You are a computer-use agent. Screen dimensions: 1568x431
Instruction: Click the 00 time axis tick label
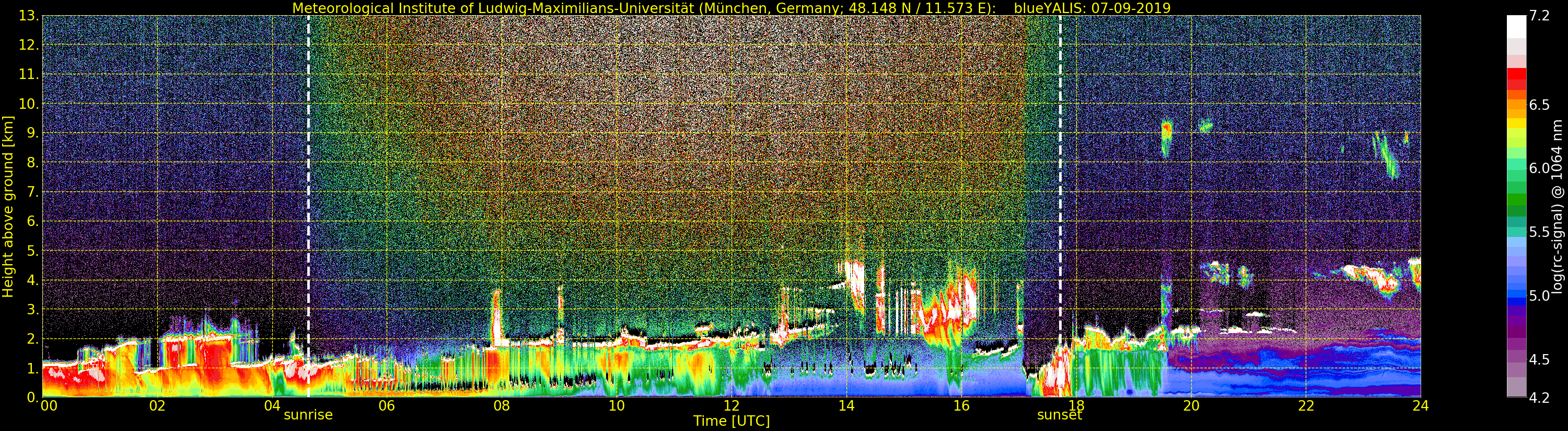pos(49,406)
